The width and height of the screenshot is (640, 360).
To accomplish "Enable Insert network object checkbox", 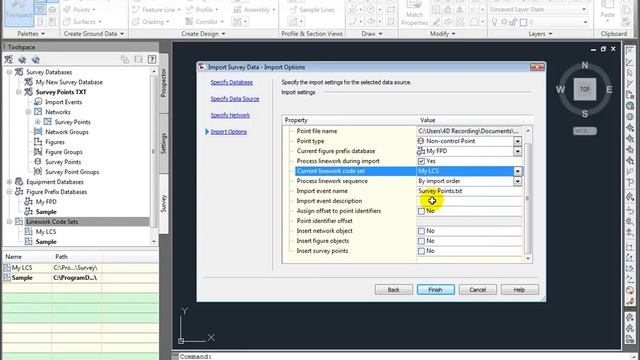I will (421, 231).
